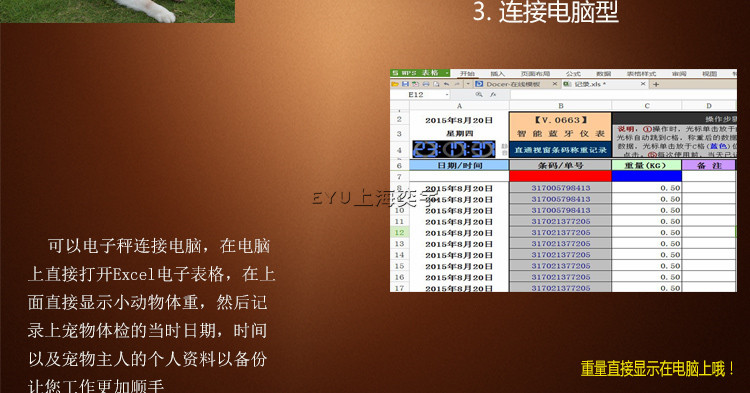Click the undo arrow icon
Image resolution: width=750 pixels, height=393 pixels.
coord(446,84)
